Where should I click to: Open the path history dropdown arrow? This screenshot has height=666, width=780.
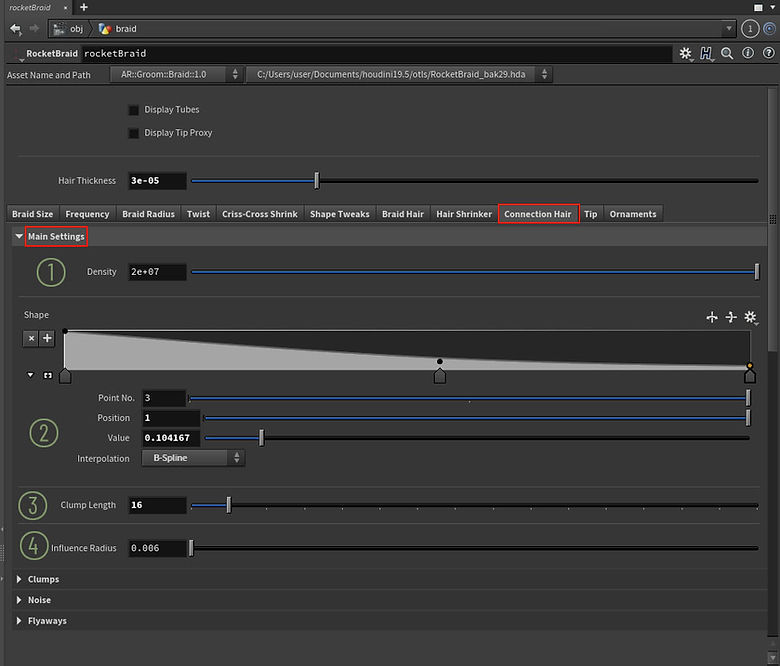click(x=729, y=29)
